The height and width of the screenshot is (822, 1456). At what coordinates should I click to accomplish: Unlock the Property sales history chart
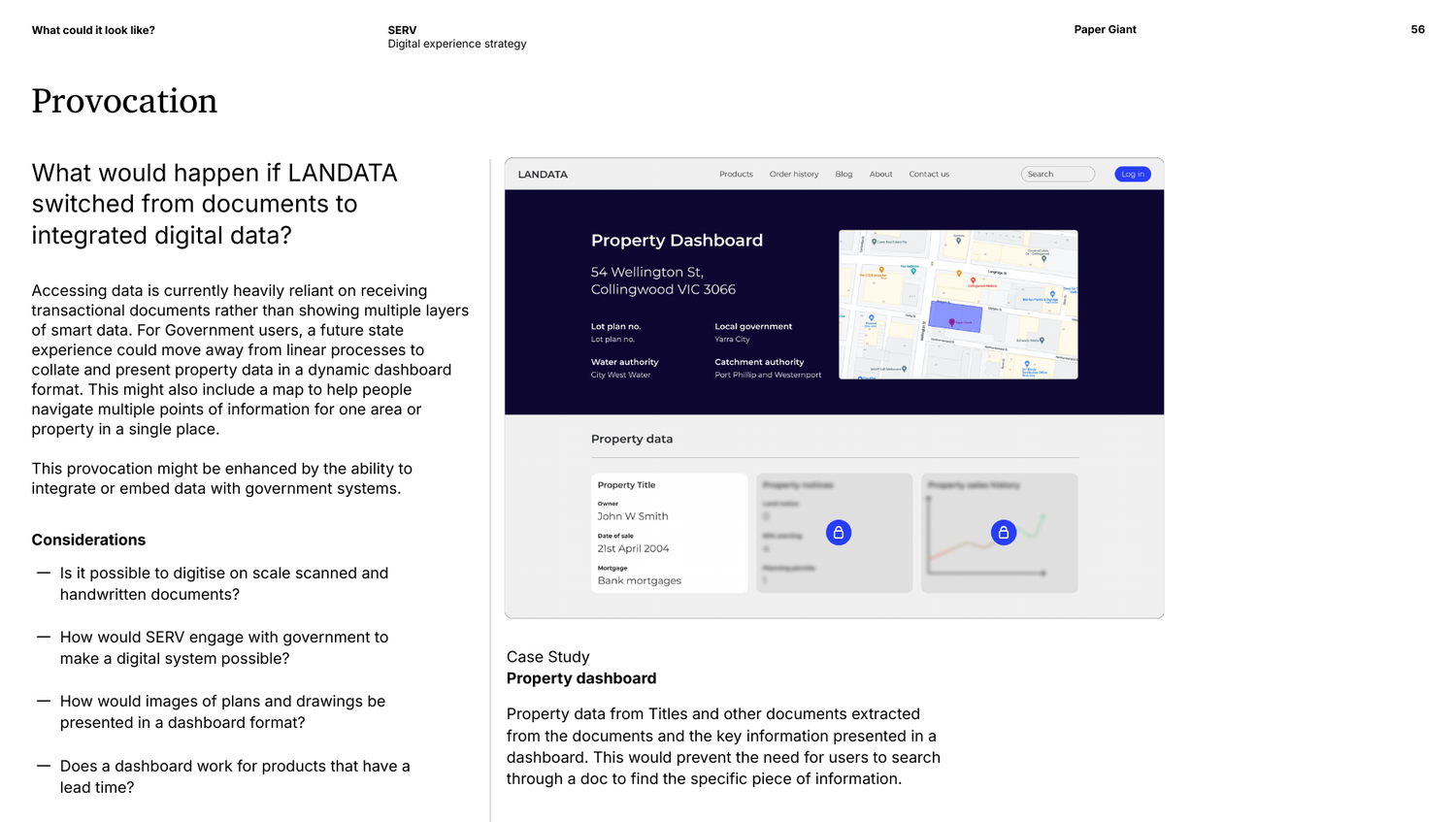tap(1003, 532)
